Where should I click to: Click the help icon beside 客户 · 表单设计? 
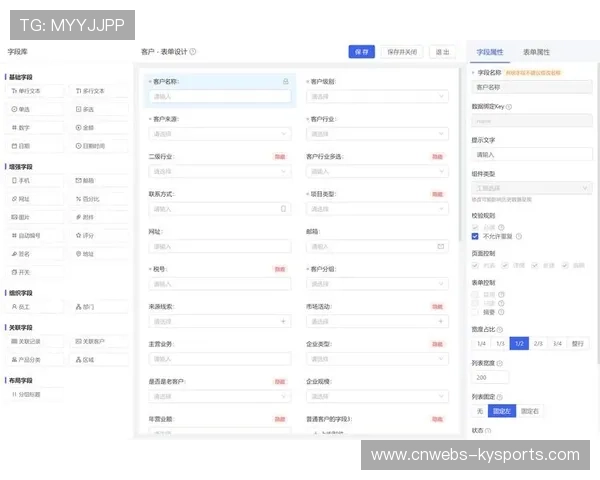(x=193, y=52)
